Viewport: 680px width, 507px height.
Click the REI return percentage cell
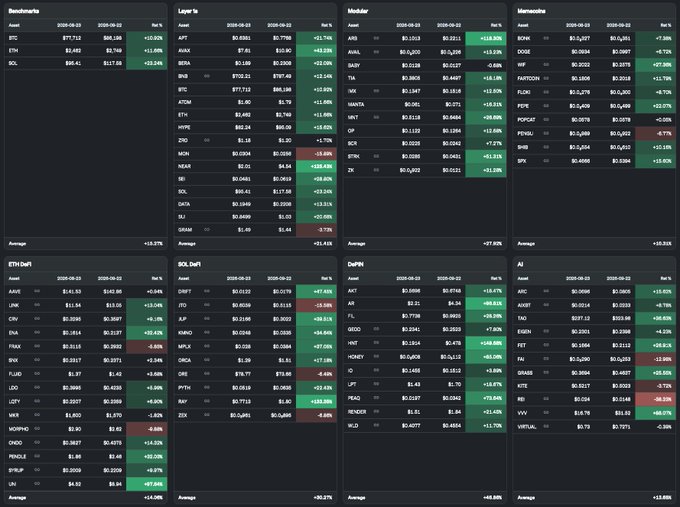click(x=655, y=399)
